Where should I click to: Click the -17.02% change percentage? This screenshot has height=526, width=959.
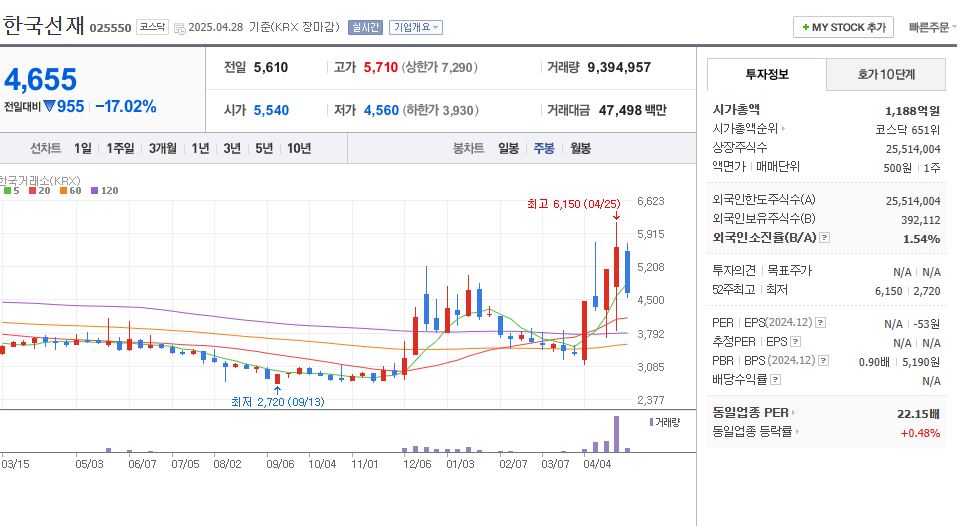point(126,106)
